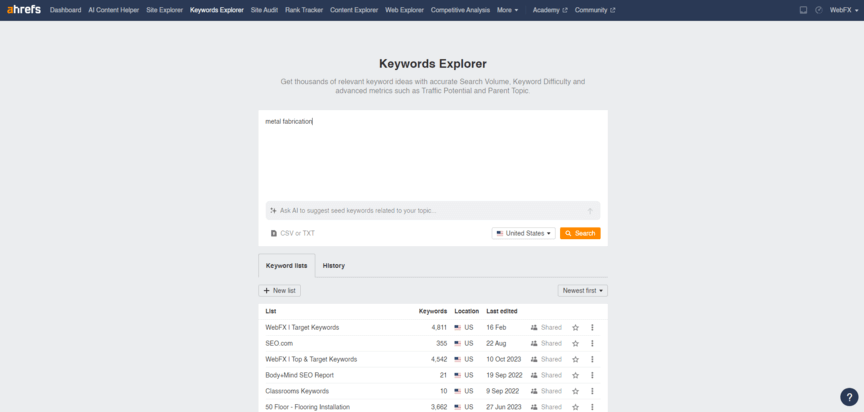Screen dimensions: 864x412
Task: Click Shared icon for WebFX I Target Keywords
Action: [533, 327]
